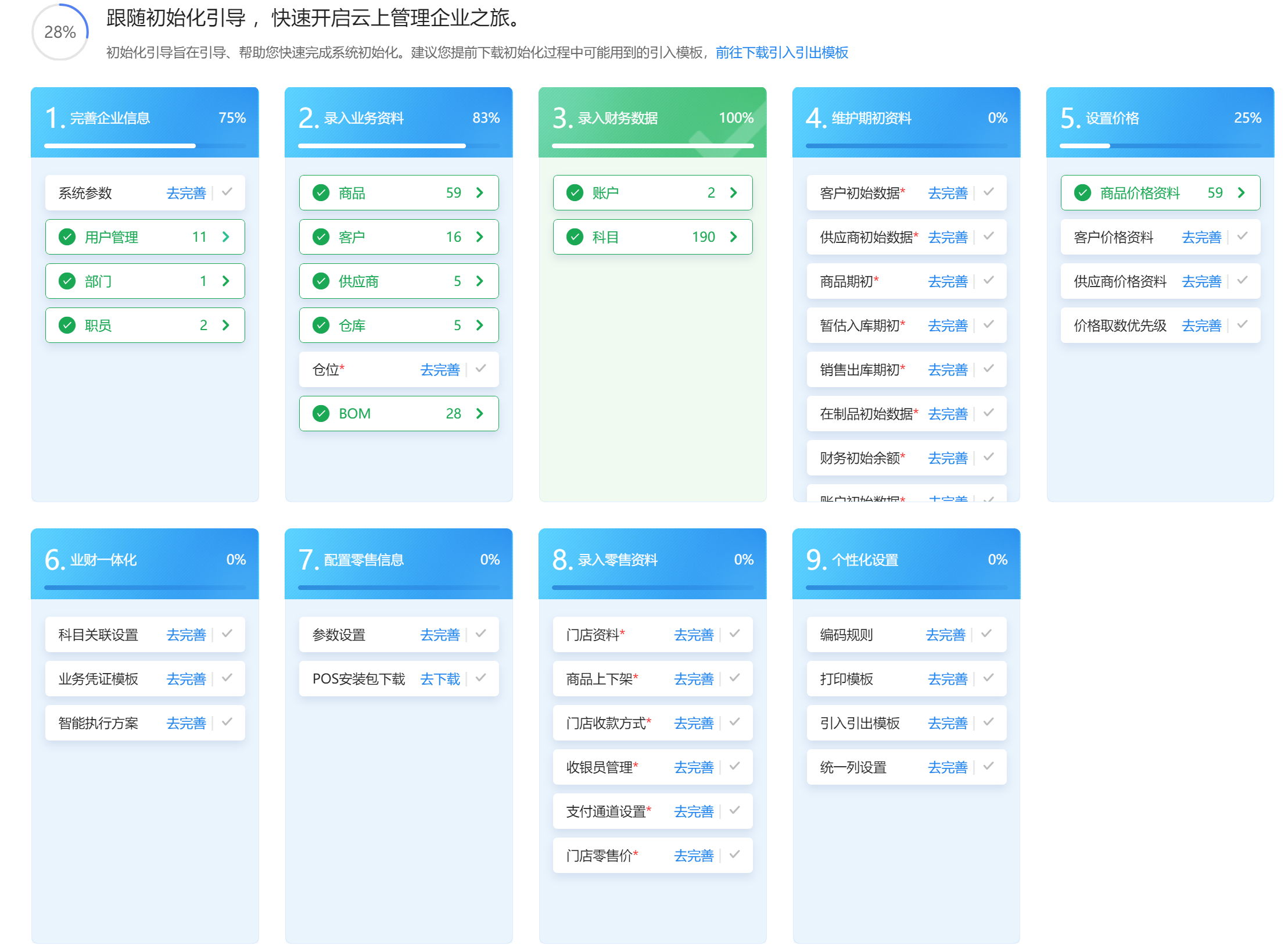Click the green check icon beside 用户管理
Viewport: 1288px width, 948px height.
pos(67,237)
